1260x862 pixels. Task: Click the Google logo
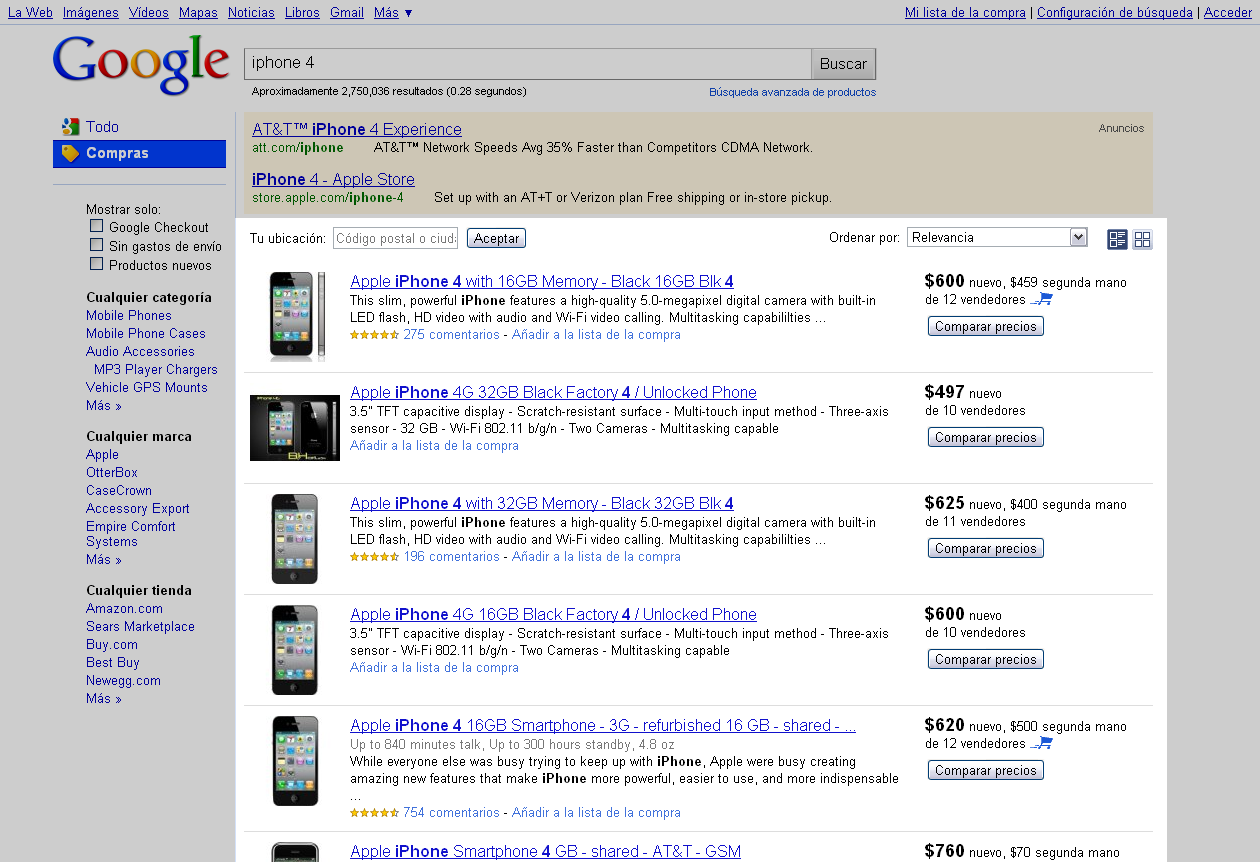point(141,64)
